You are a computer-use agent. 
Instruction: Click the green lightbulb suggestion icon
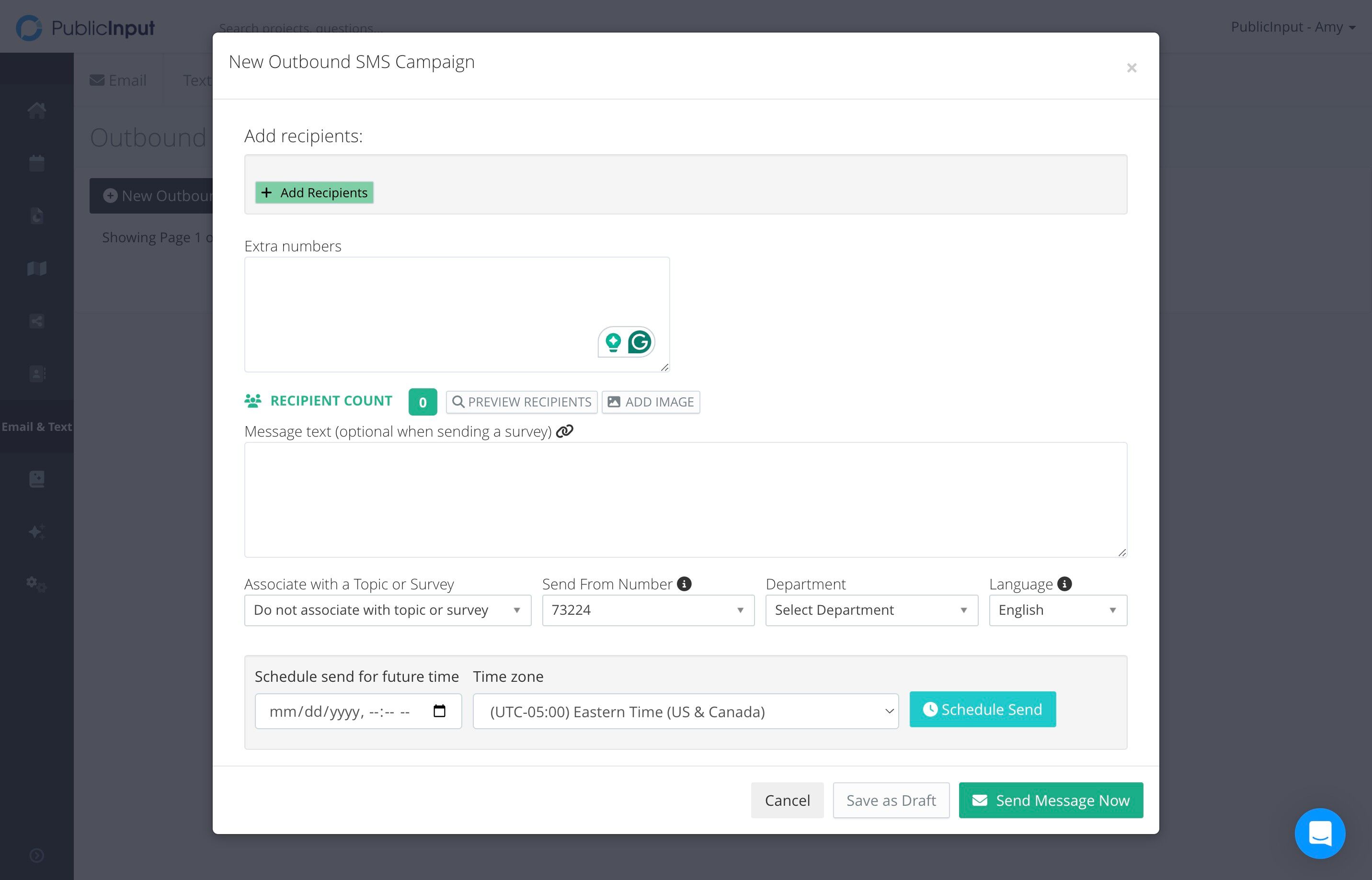click(x=613, y=342)
